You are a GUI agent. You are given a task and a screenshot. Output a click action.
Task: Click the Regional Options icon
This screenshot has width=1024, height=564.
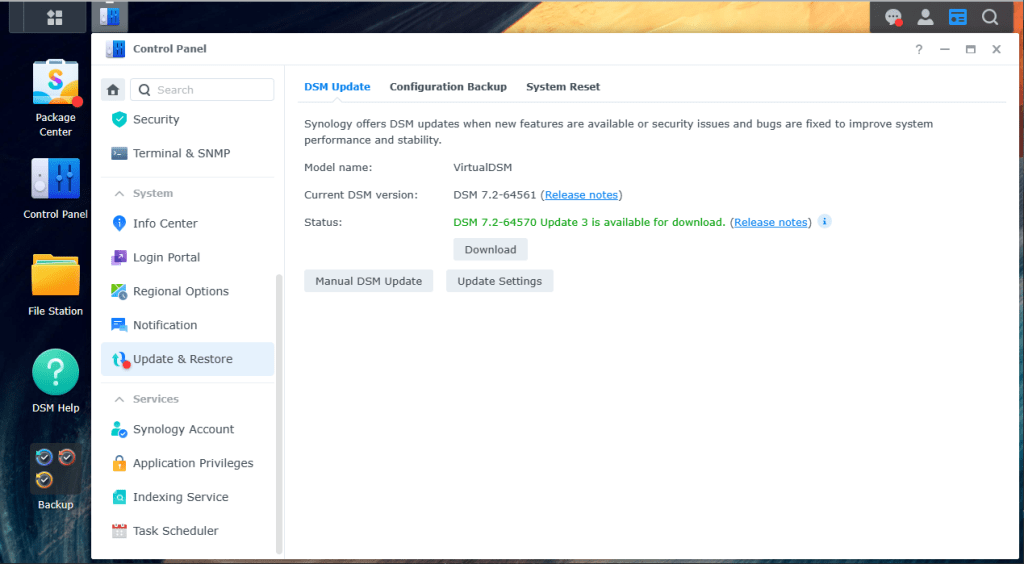(x=119, y=291)
